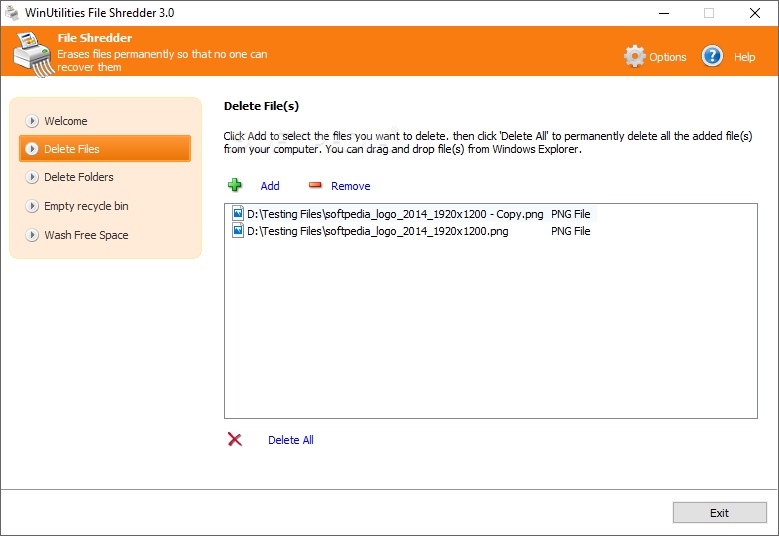
Task: Click the arrow icon beside Delete Files
Action: point(32,149)
